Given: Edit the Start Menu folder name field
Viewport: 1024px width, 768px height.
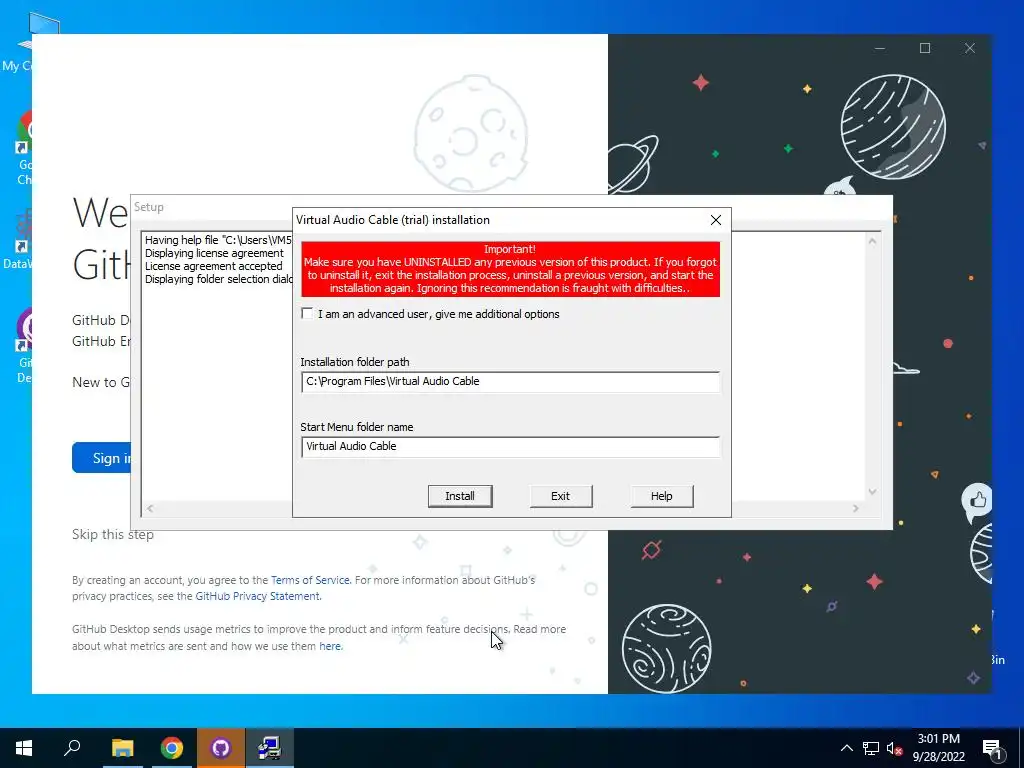Looking at the screenshot, I should [510, 446].
